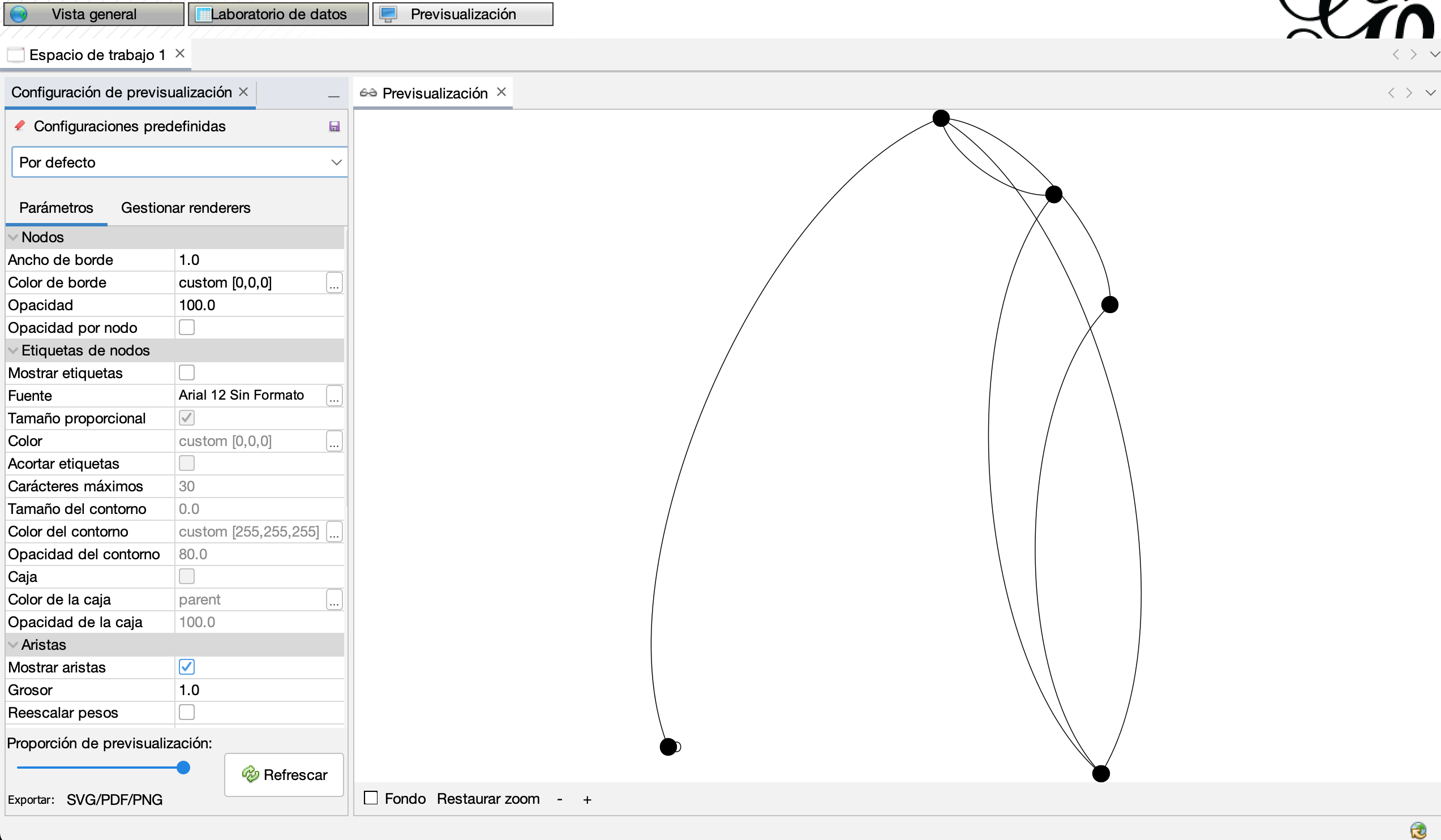Viewport: 1441px width, 840px height.
Task: Click the plus zoom in button
Action: tap(587, 799)
